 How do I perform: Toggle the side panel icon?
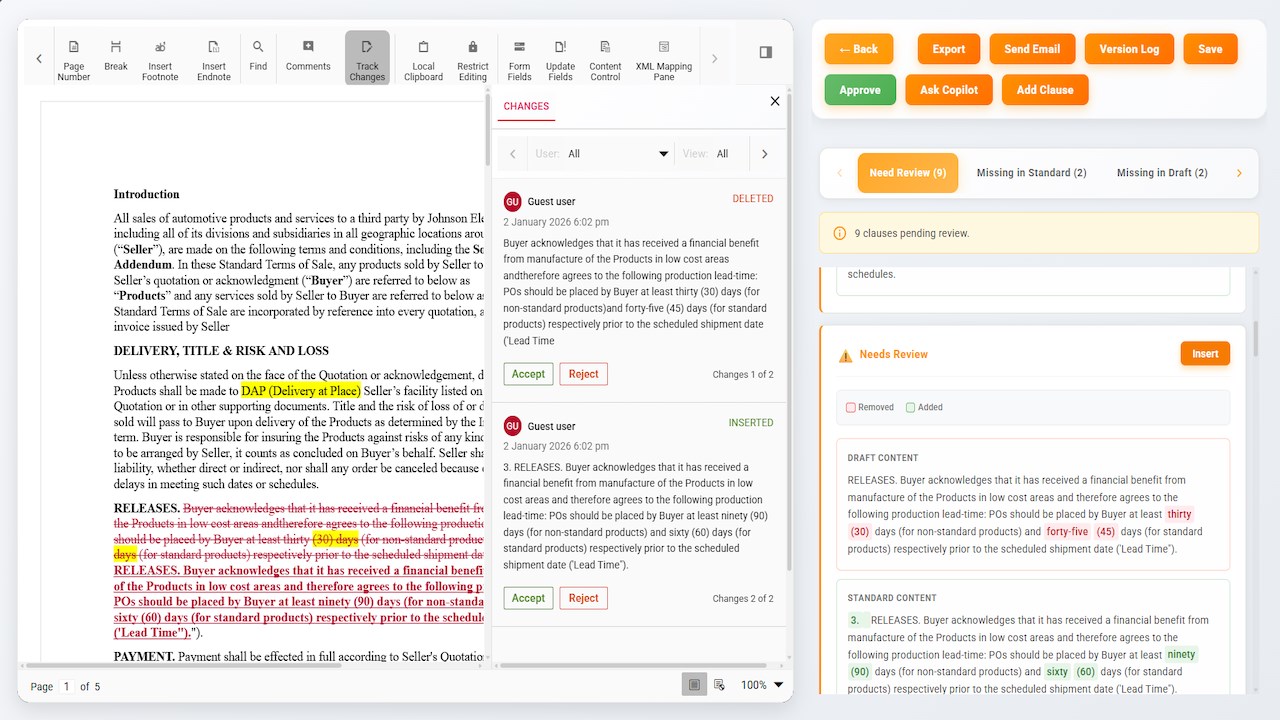coord(766,52)
